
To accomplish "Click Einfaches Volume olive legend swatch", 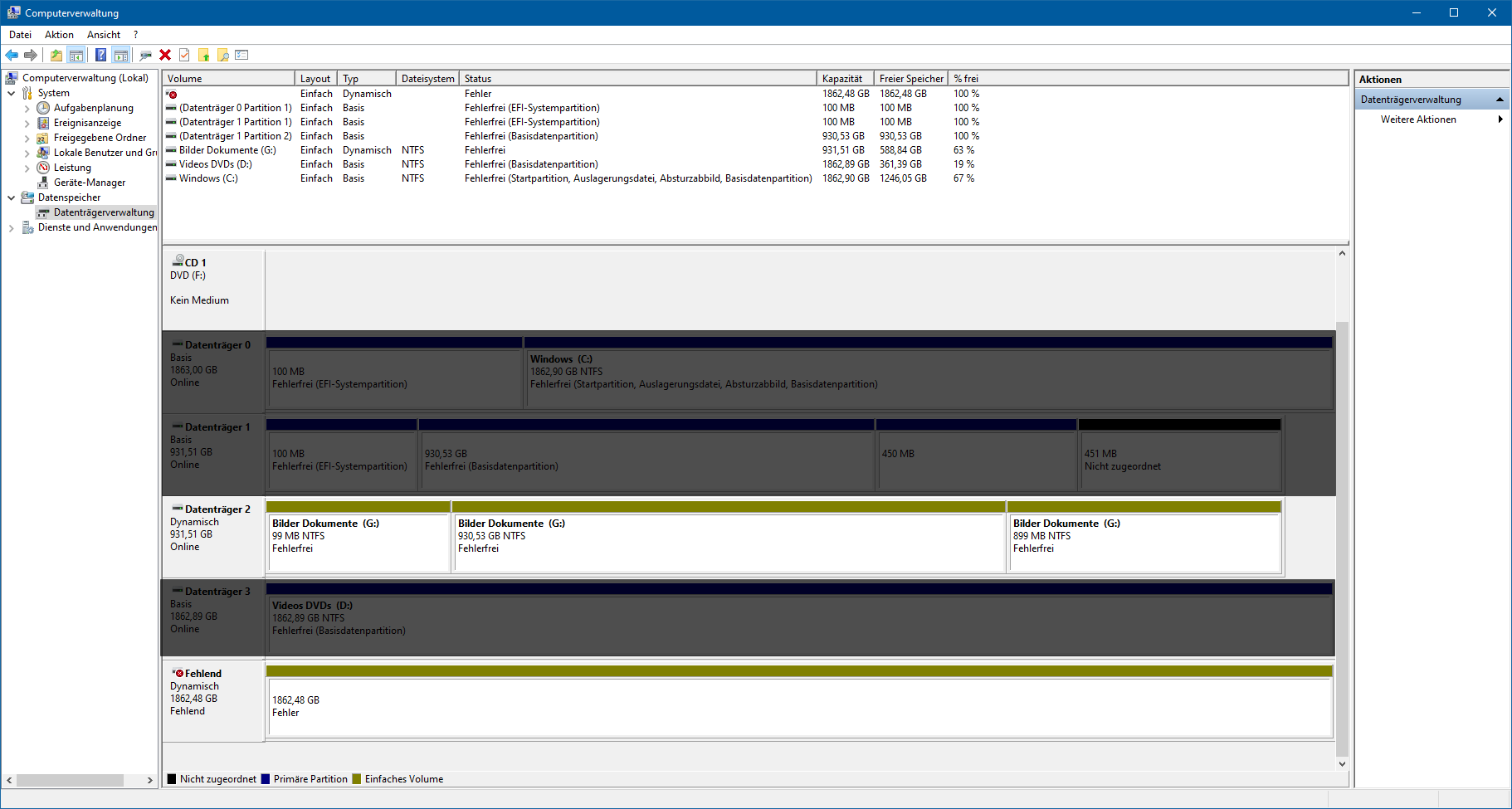I will (x=357, y=779).
